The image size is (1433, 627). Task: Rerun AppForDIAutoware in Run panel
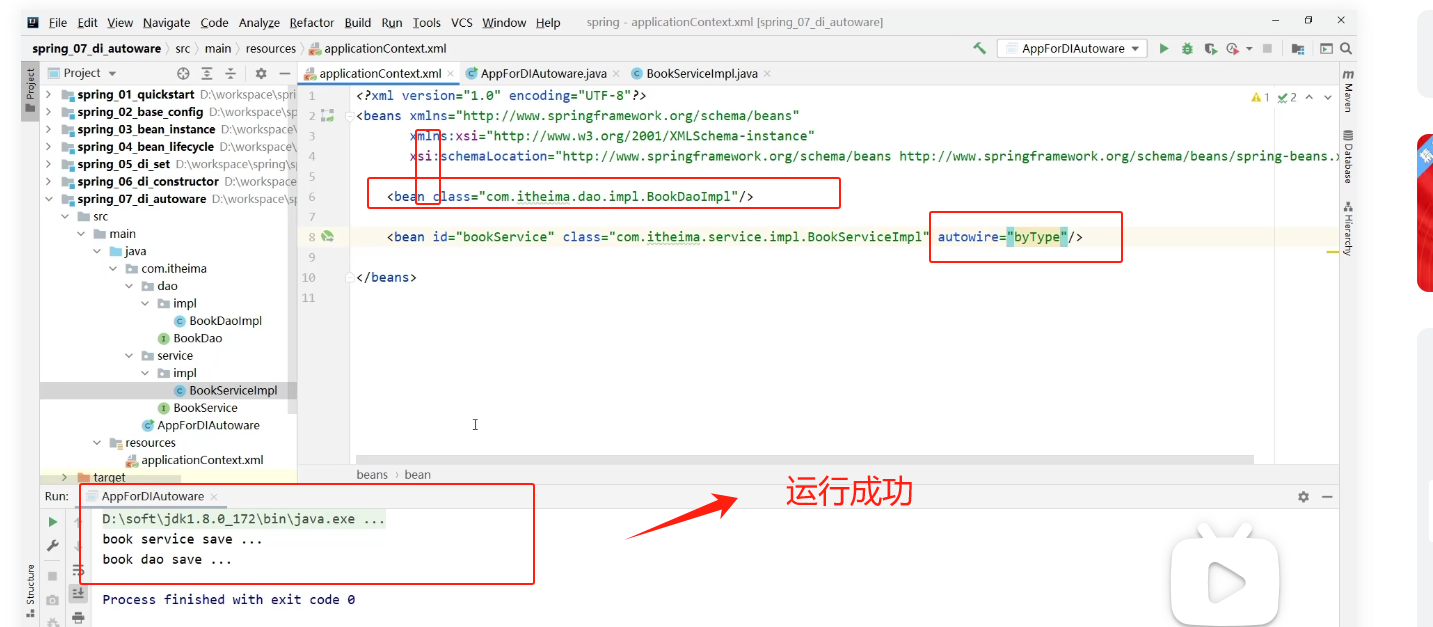click(53, 522)
